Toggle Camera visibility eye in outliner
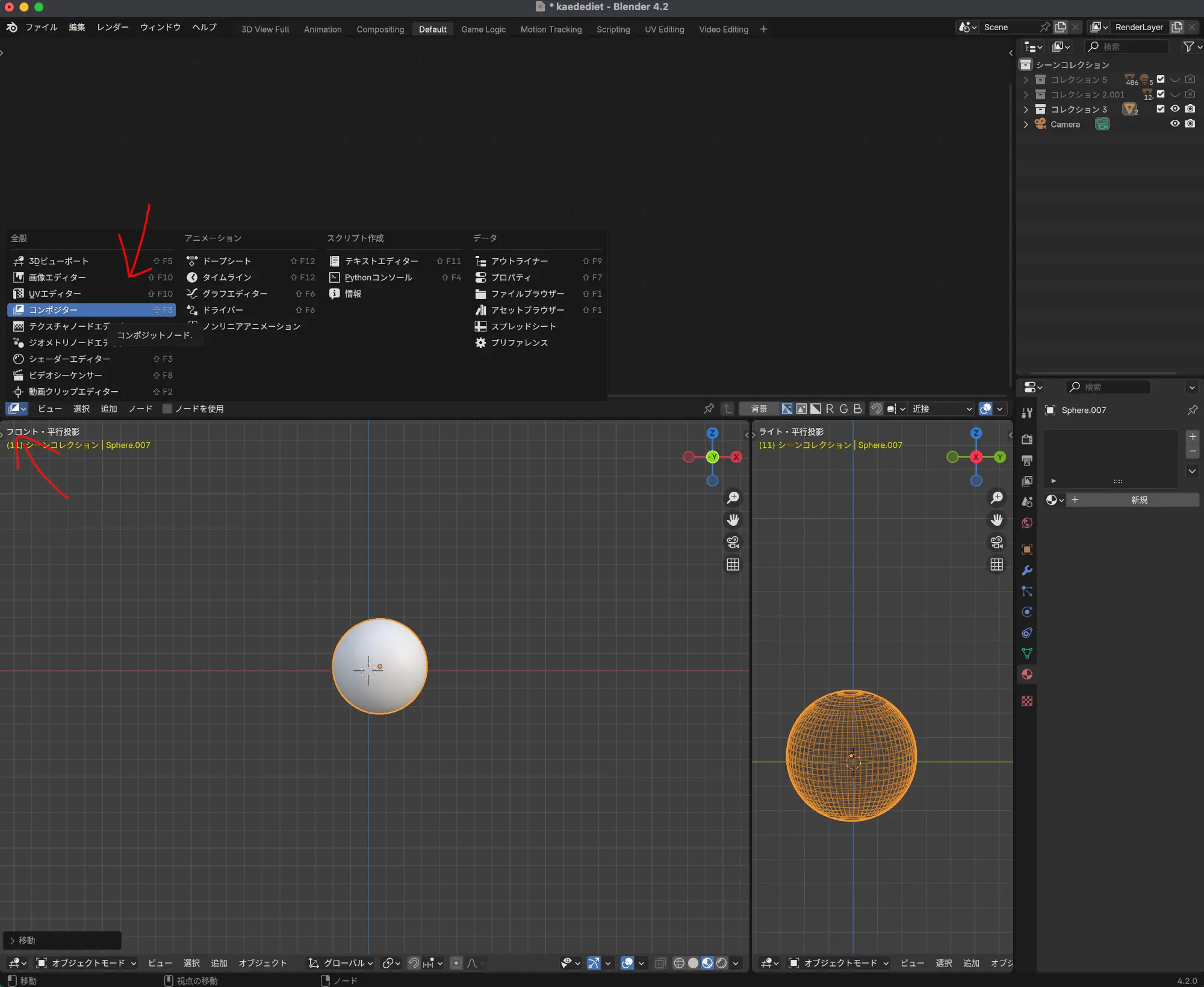1204x987 pixels. 1175,123
